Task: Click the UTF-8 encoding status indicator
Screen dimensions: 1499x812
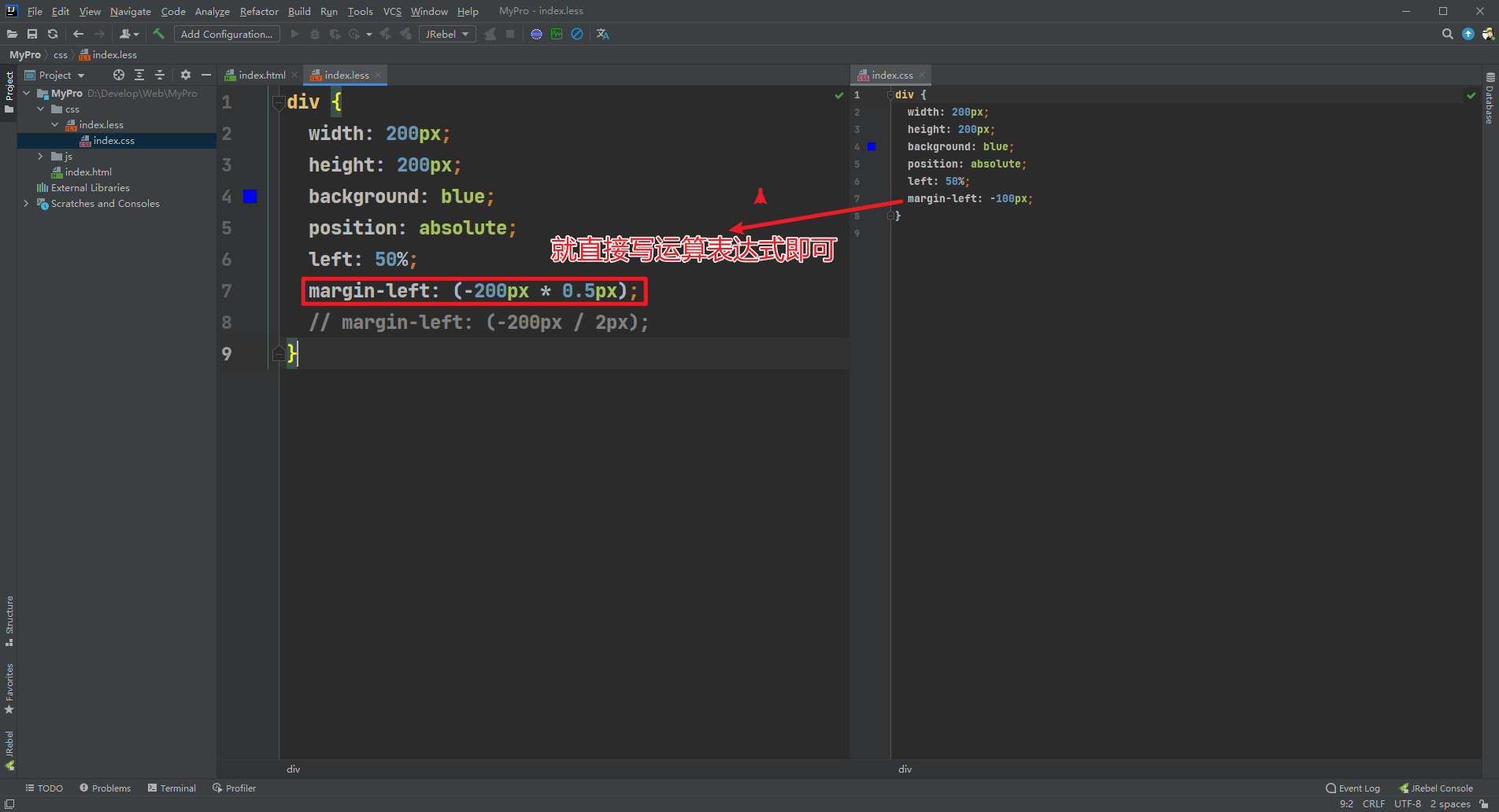Action: [x=1408, y=803]
